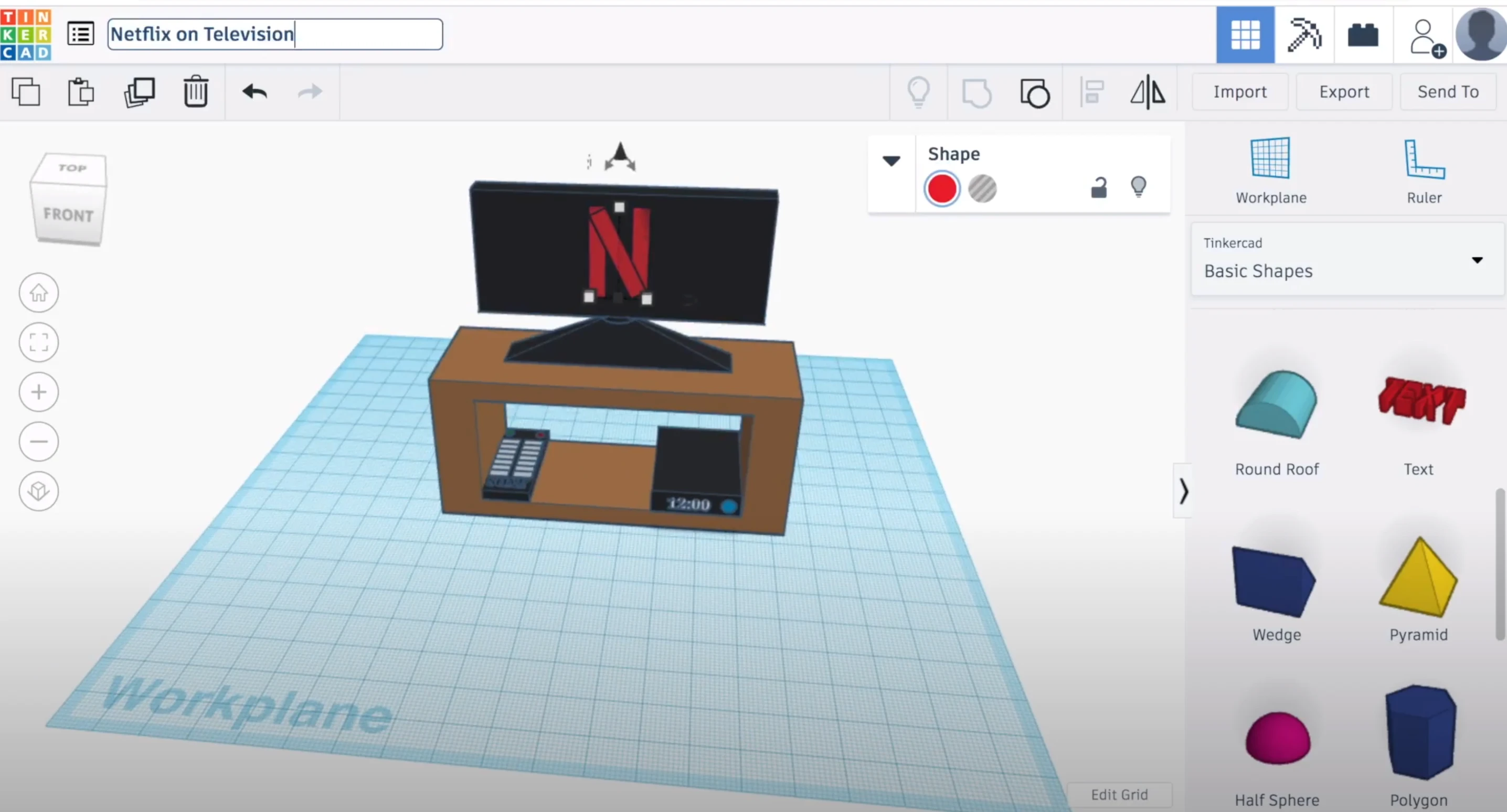Set shape to Hole striped swatch
1507x812 pixels.
(x=982, y=189)
